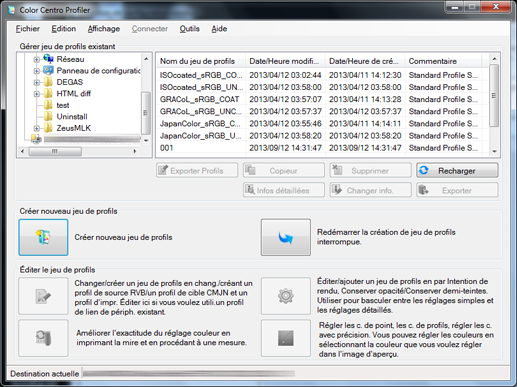Click the profile list scroll down arrow
Viewport: 517px width, 387px height.
tap(494, 151)
